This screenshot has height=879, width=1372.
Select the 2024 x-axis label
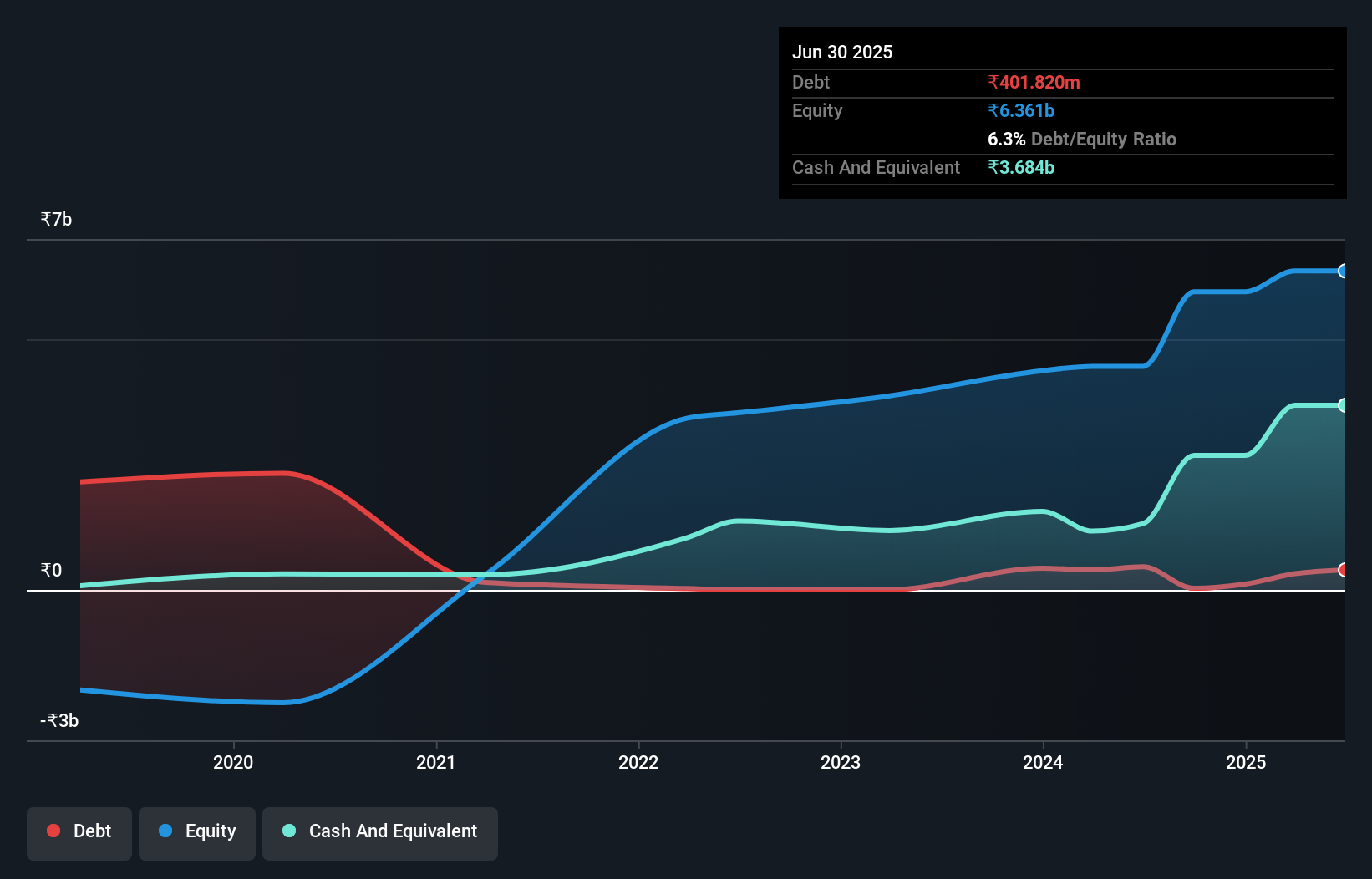click(1043, 762)
